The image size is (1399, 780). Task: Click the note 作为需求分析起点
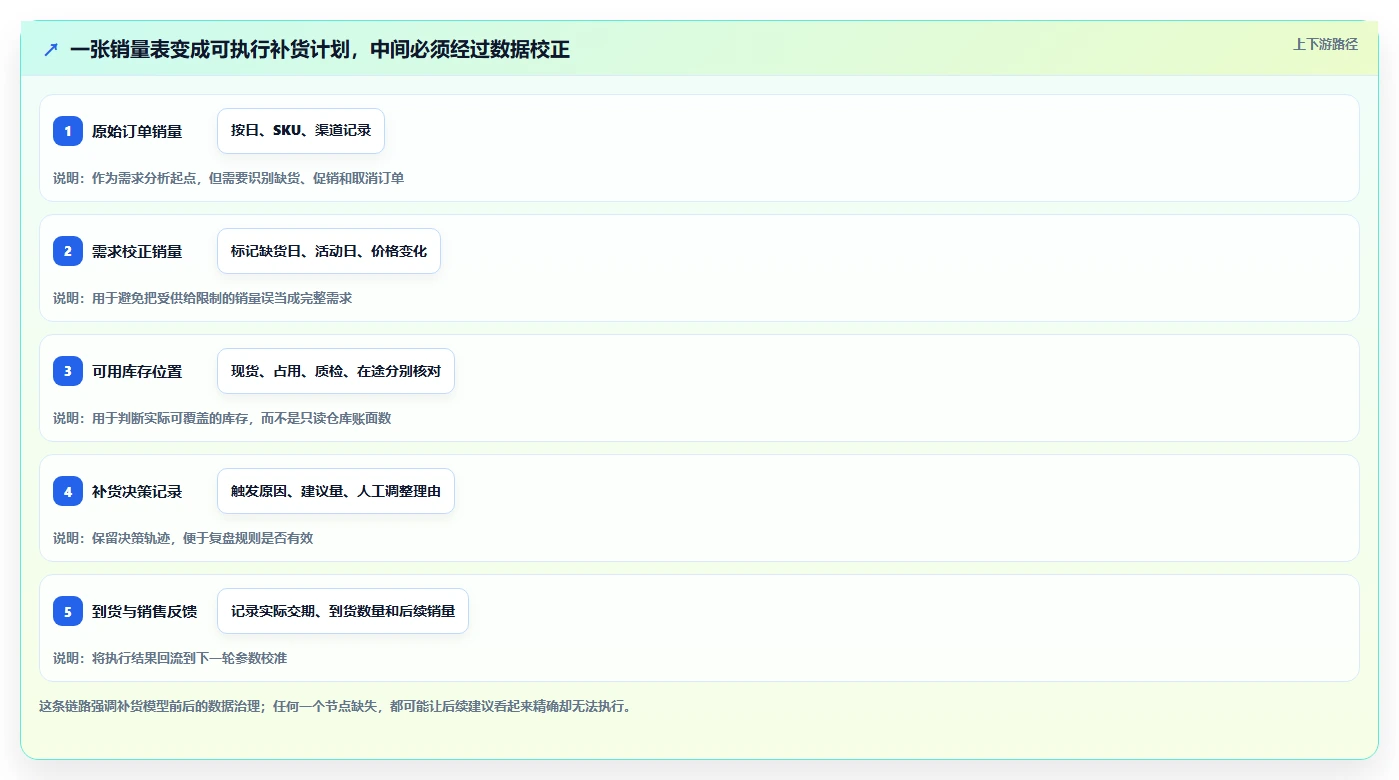(144, 178)
